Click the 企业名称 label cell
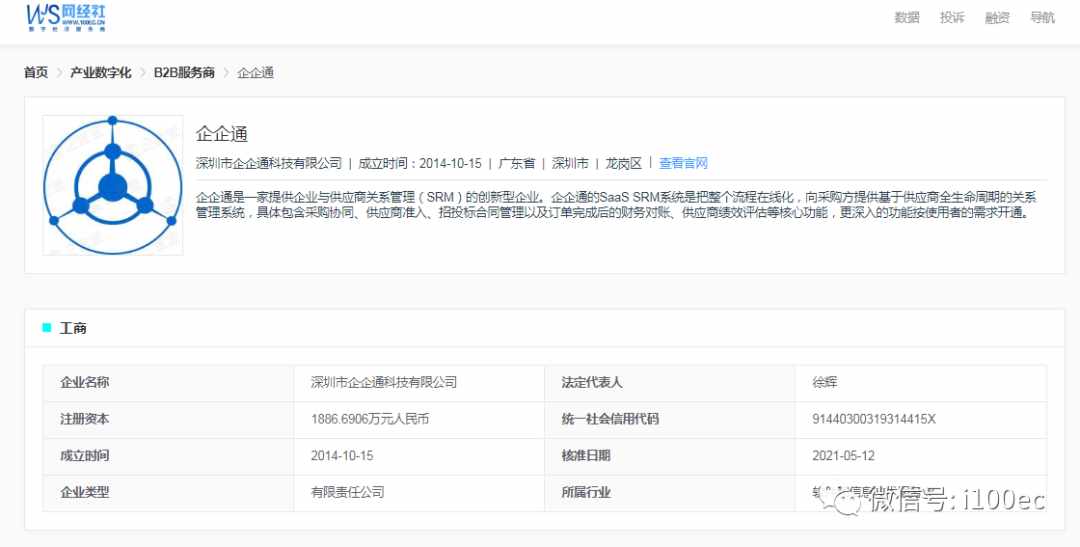The image size is (1080, 547). (x=168, y=382)
